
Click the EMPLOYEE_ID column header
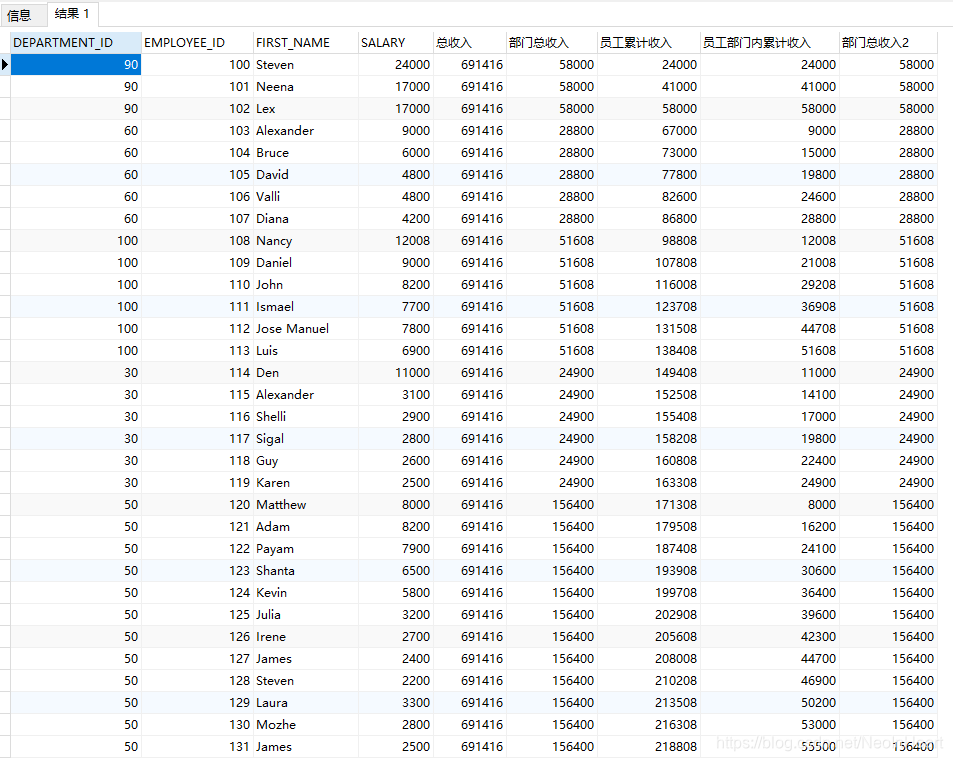click(x=197, y=43)
